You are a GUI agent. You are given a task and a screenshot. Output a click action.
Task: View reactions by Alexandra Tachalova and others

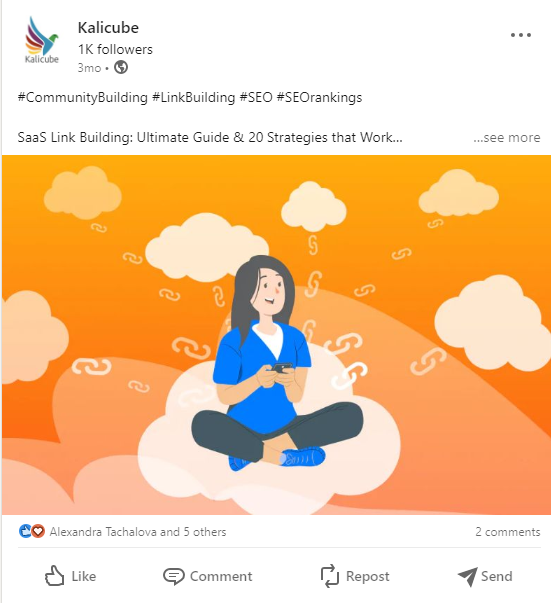(x=138, y=532)
